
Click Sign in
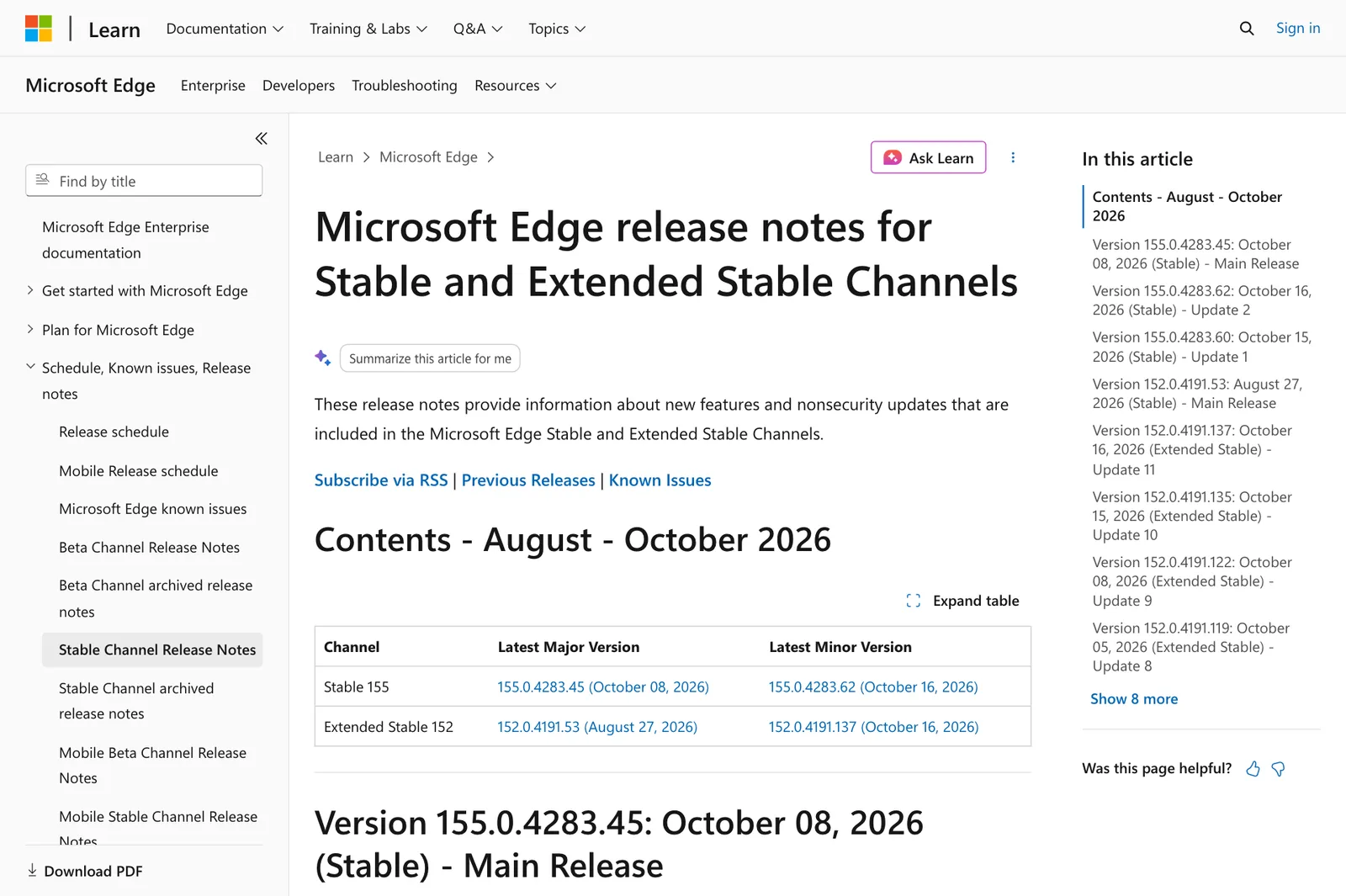[x=1298, y=28]
